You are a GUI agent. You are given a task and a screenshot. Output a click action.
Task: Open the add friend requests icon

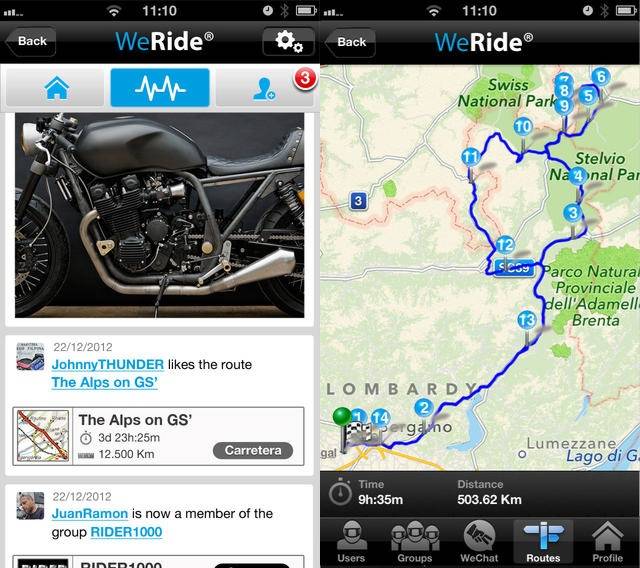[x=264, y=88]
